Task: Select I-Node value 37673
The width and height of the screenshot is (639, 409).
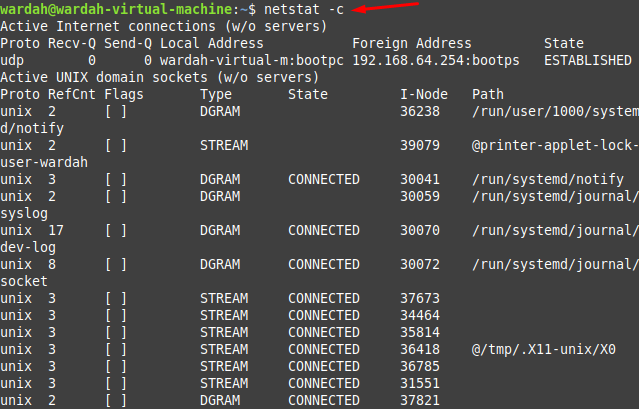Action: click(420, 298)
